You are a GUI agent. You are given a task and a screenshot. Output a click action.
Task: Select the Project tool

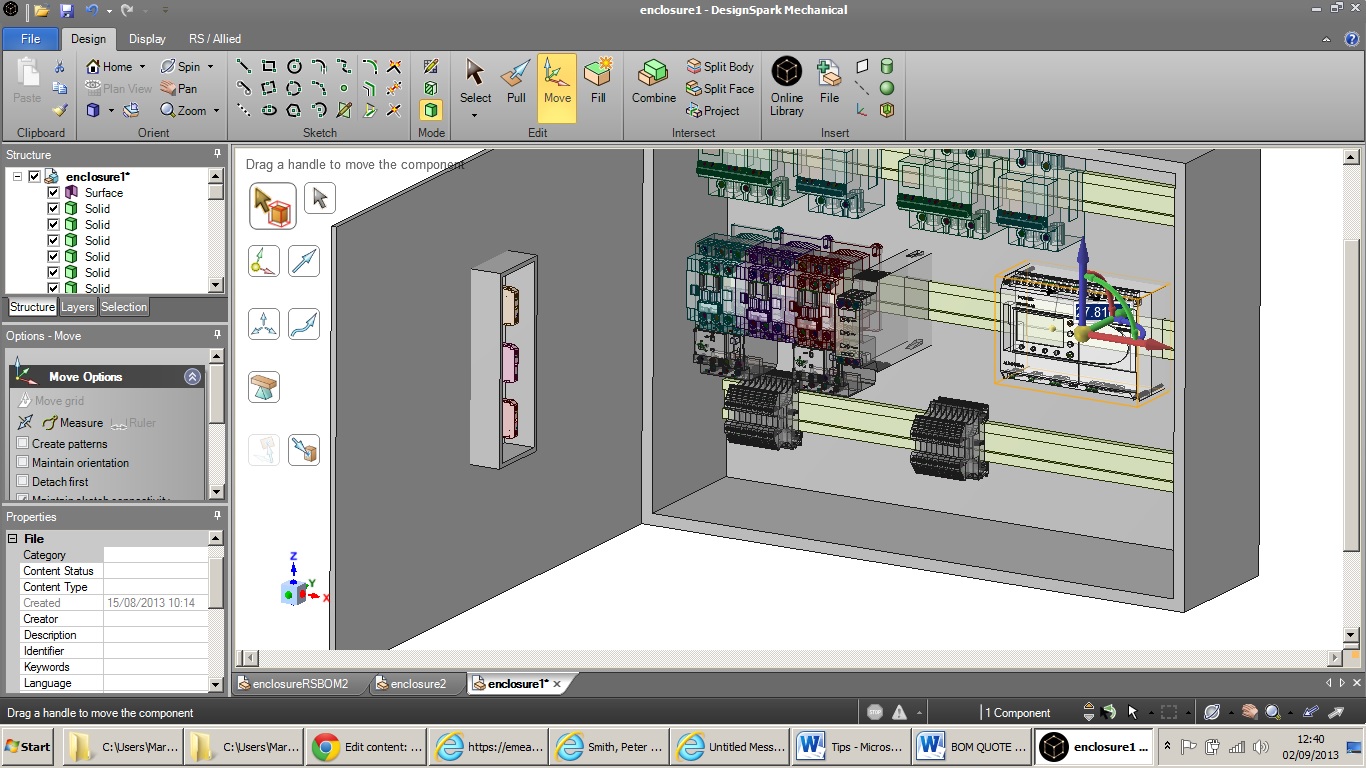[713, 111]
